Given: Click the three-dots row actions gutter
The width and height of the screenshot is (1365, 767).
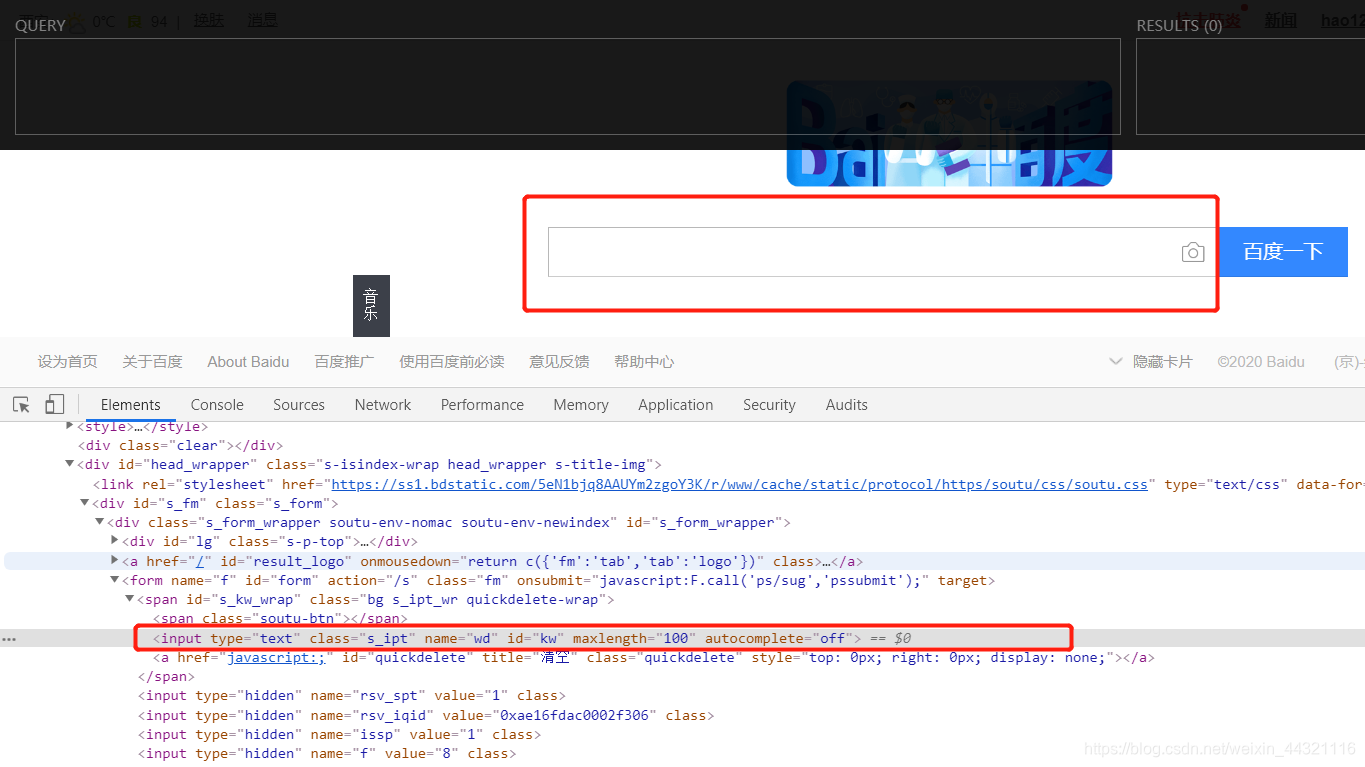Looking at the screenshot, I should (x=9, y=638).
